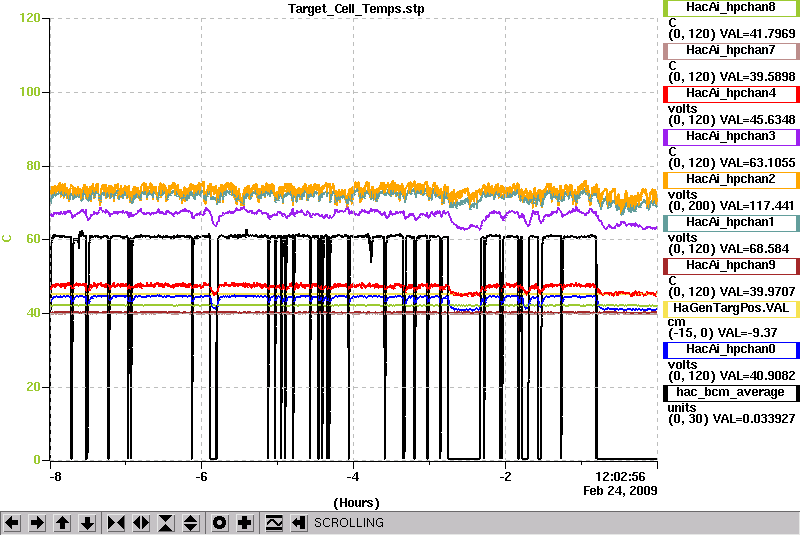800x535 pixels.
Task: Select the HacAi_hpchan8 curve legend
Action: click(x=731, y=8)
